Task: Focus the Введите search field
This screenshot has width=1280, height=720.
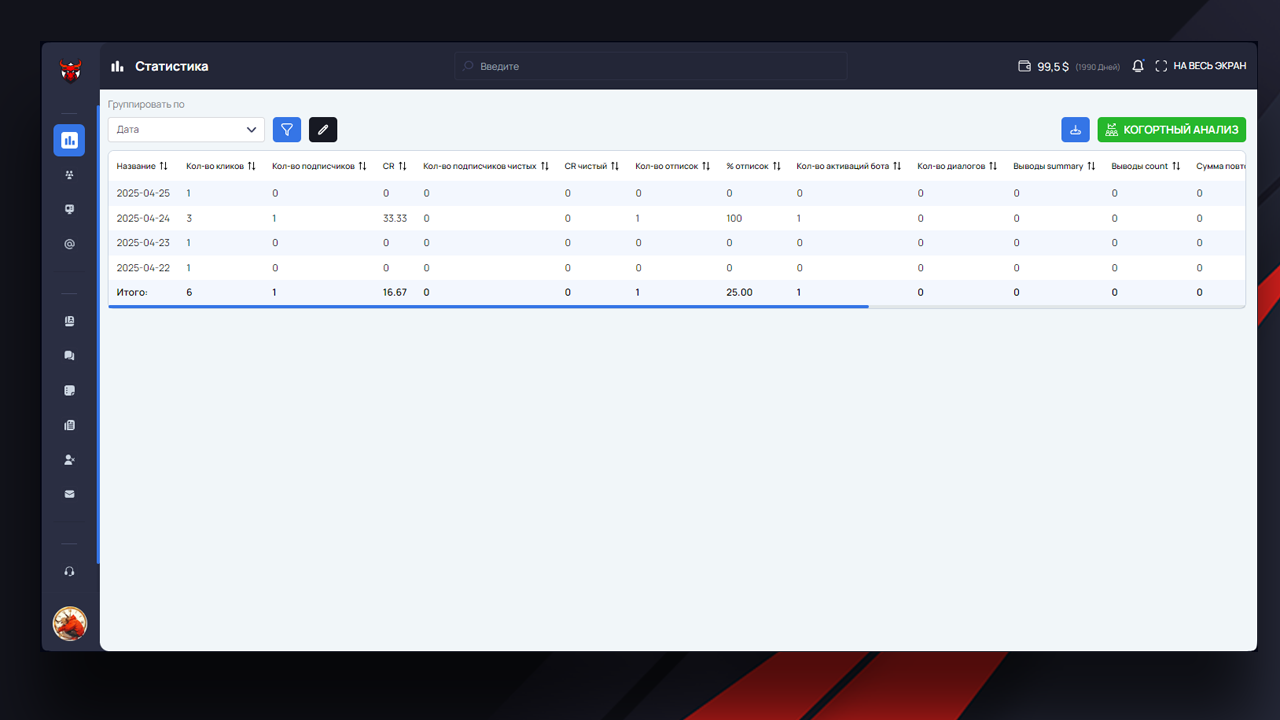Action: pyautogui.click(x=651, y=66)
